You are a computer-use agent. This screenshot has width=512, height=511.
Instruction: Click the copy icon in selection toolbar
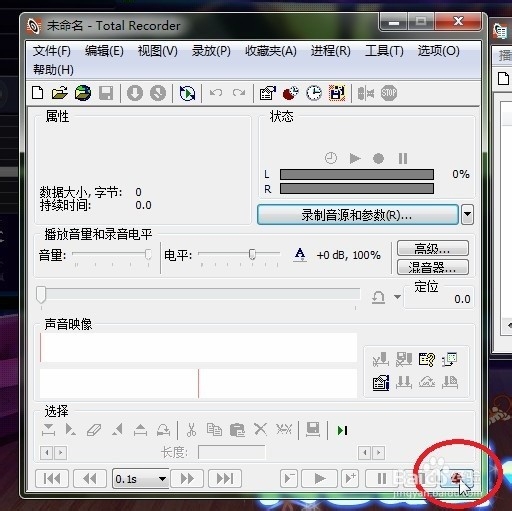point(214,430)
